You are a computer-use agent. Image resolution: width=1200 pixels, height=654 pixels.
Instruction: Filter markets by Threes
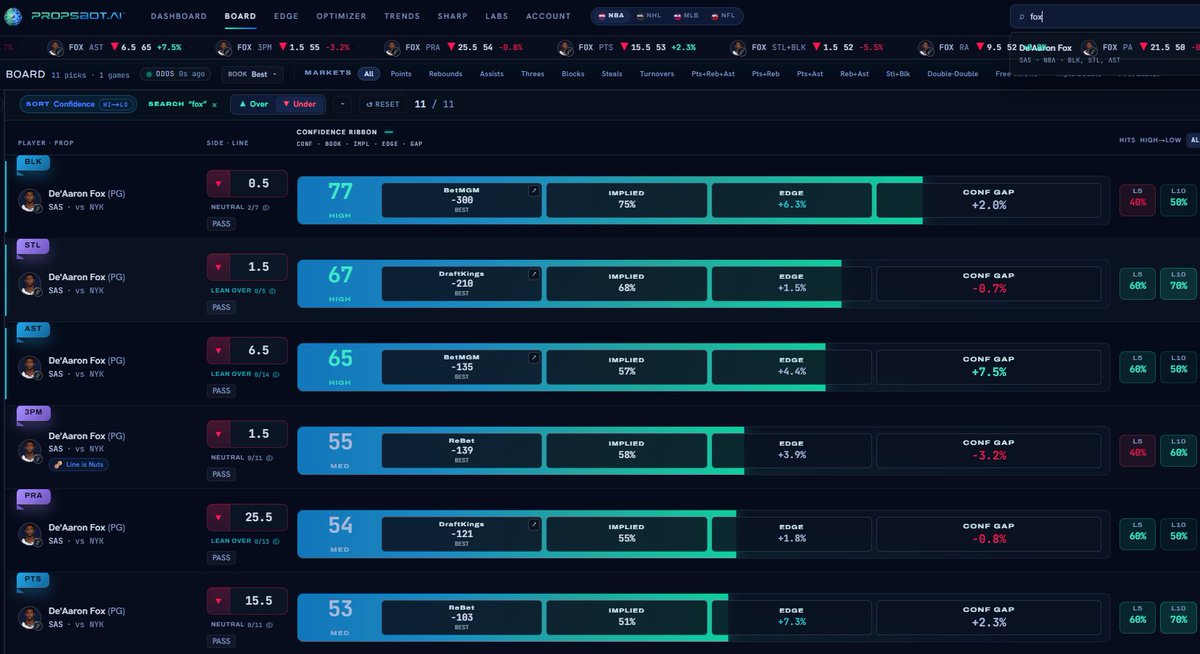[533, 74]
